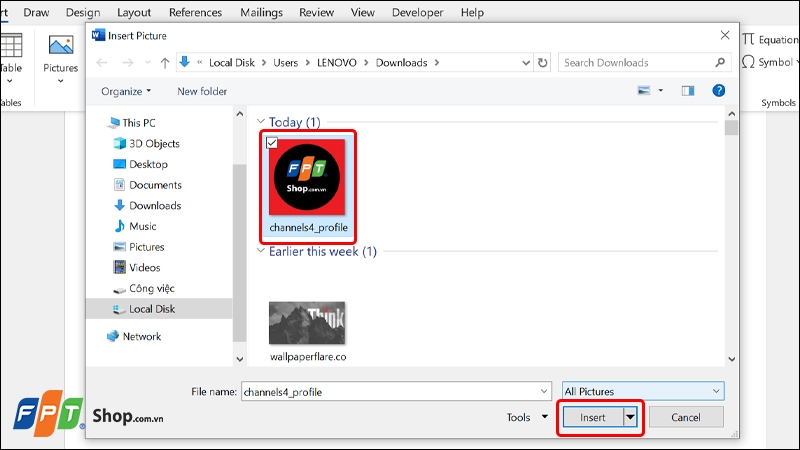Image resolution: width=800 pixels, height=450 pixels.
Task: Click the Pictures ribbon icon in Word
Action: pyautogui.click(x=61, y=47)
